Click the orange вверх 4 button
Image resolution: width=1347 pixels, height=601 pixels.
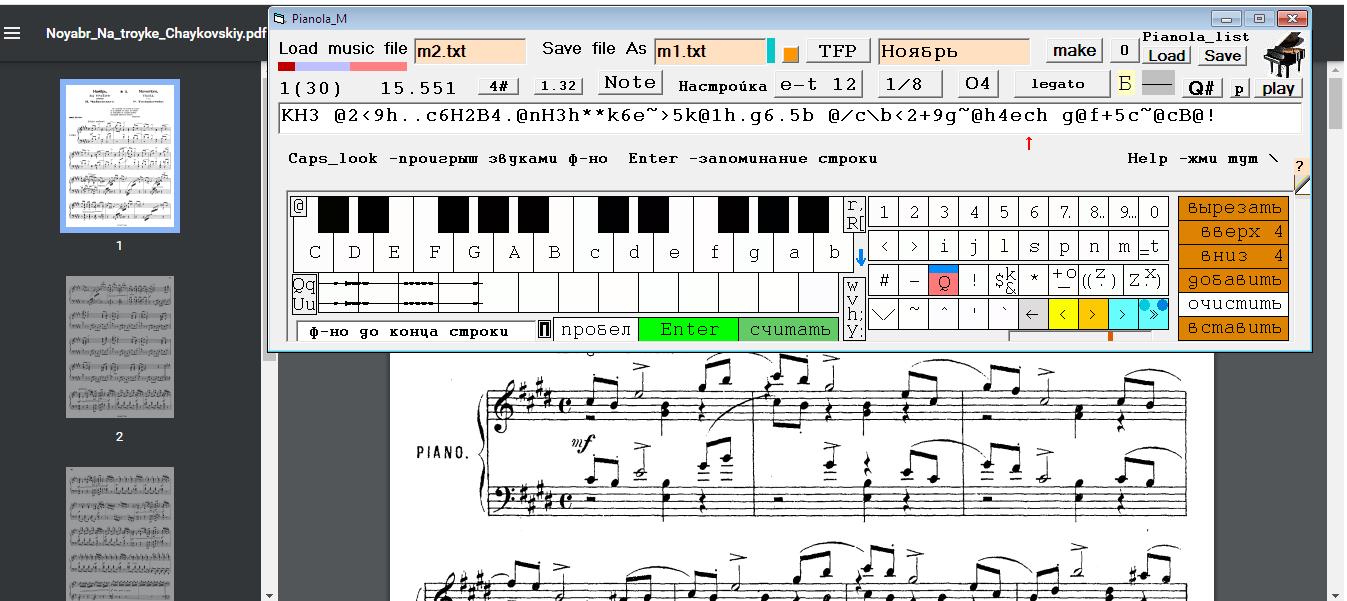1233,232
